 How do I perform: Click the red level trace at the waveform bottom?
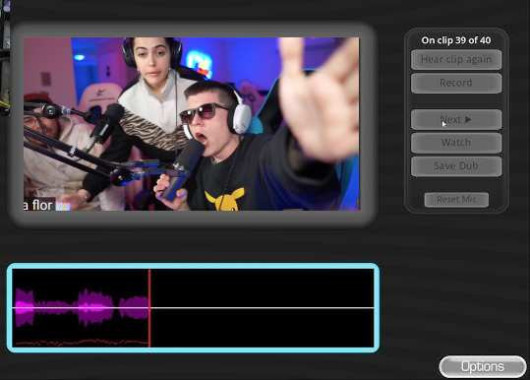(81, 342)
